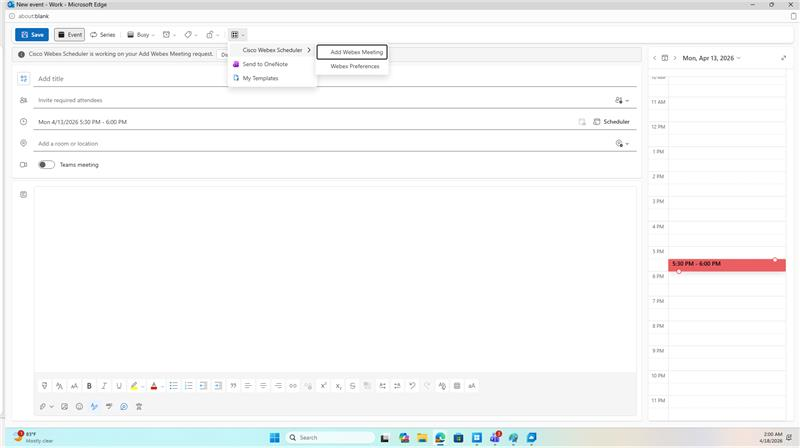The height and width of the screenshot is (448, 800).
Task: Toggle italic formatting in the editor toolbar
Action: (x=104, y=386)
